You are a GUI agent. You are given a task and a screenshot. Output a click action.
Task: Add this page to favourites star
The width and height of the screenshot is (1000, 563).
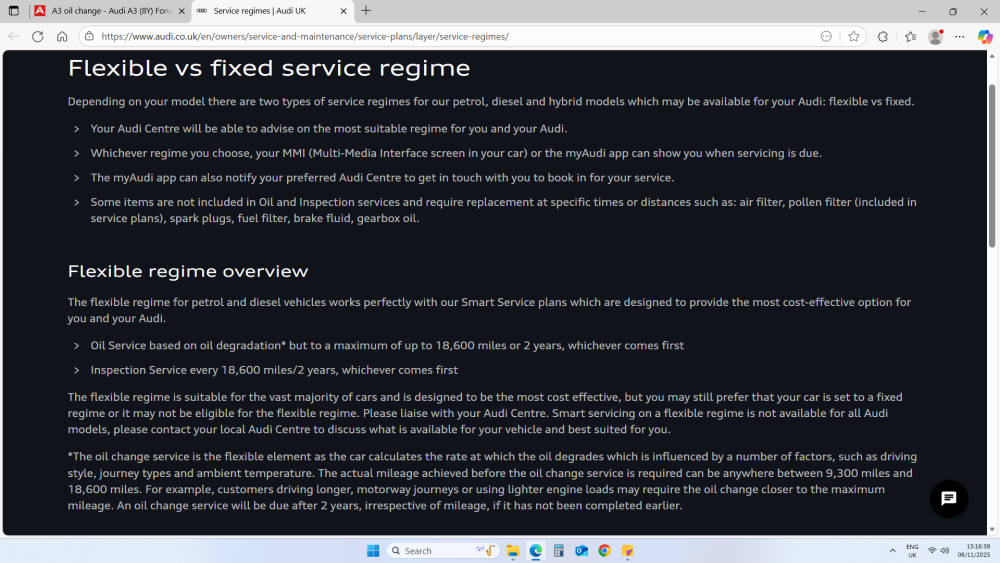point(853,36)
